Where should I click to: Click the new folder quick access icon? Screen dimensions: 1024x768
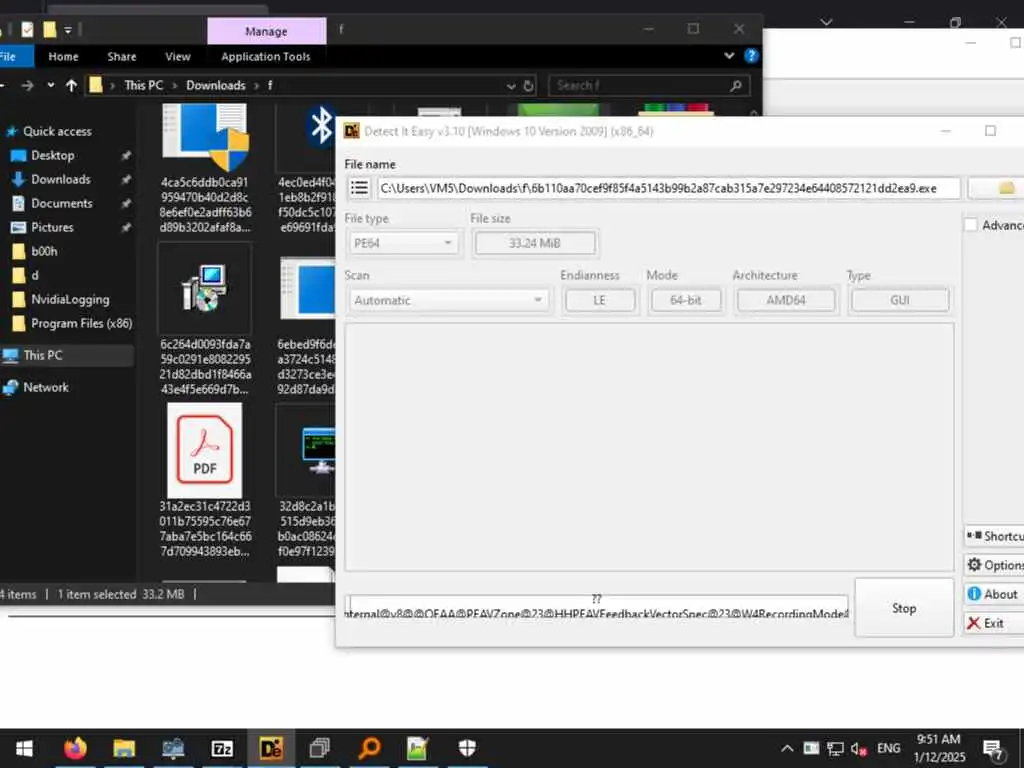50,30
